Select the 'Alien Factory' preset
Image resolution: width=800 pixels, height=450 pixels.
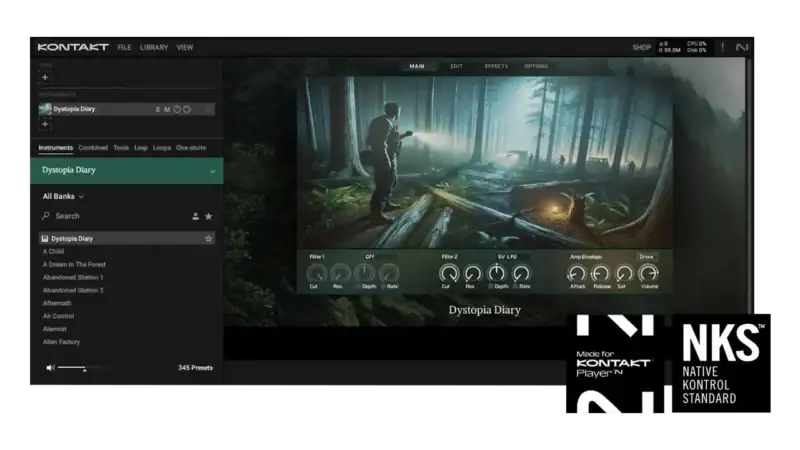coord(61,342)
